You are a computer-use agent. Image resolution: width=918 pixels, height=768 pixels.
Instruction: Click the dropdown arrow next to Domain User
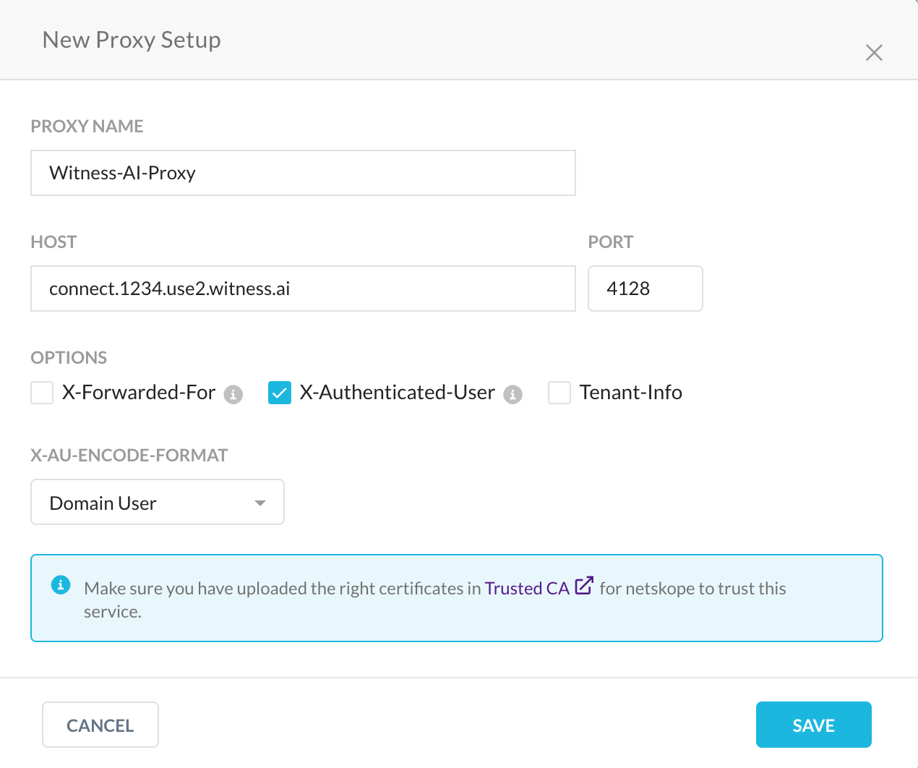[260, 503]
